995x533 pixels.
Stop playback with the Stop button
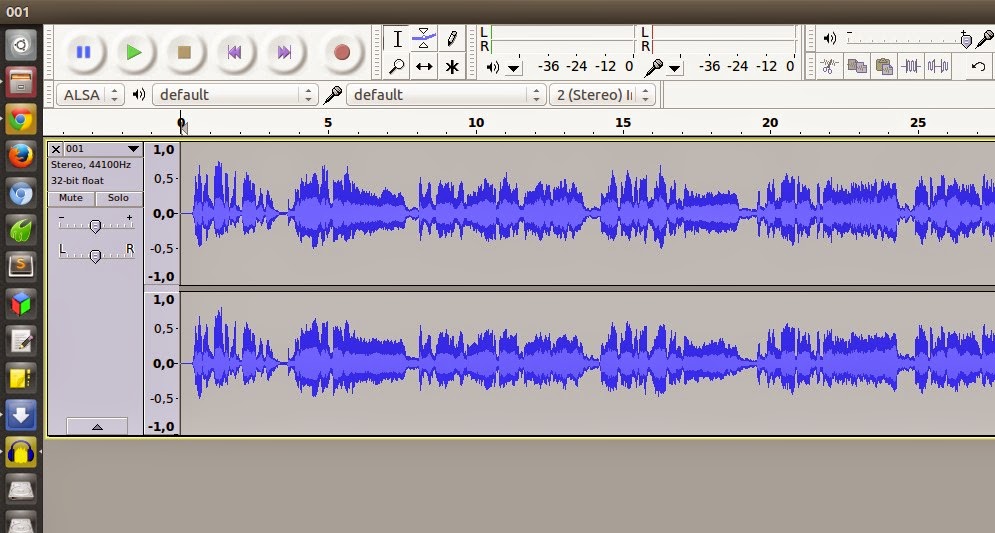184,52
